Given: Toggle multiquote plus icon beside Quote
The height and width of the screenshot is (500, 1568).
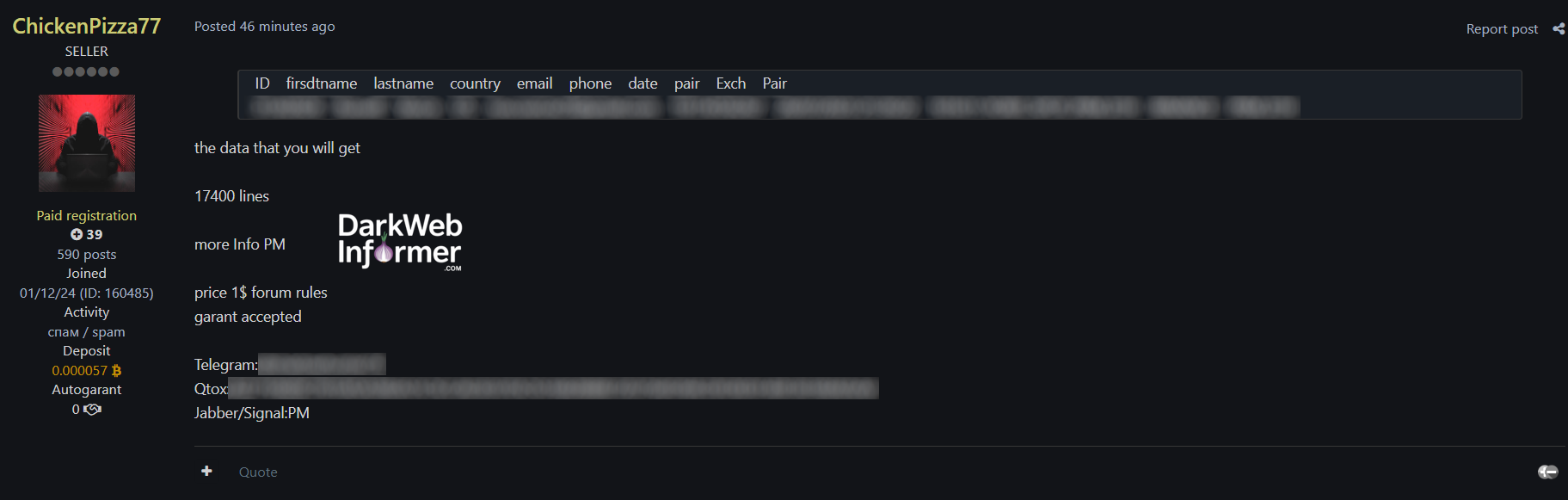Looking at the screenshot, I should coord(206,471).
